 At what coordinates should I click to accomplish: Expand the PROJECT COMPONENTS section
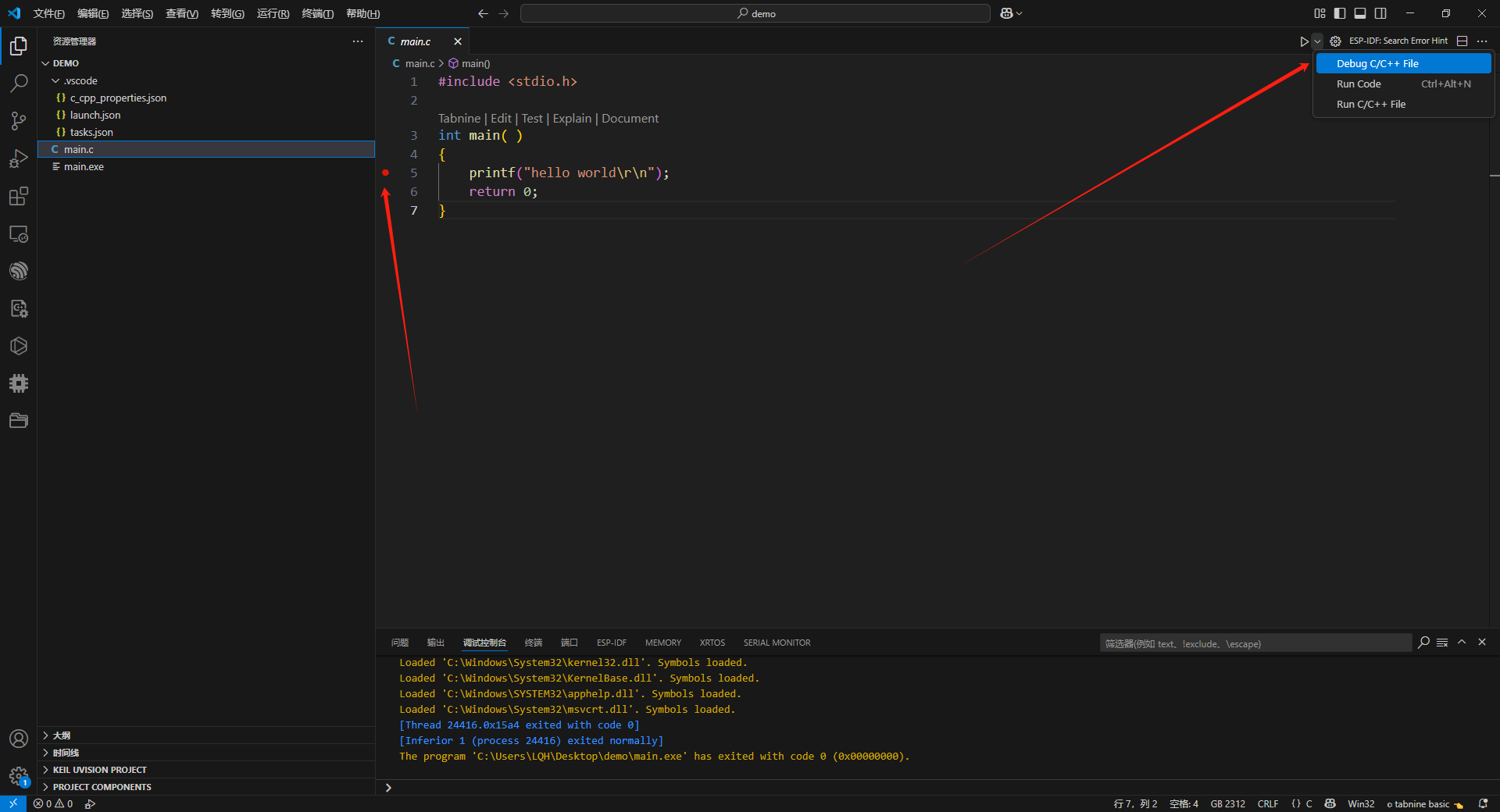[102, 787]
